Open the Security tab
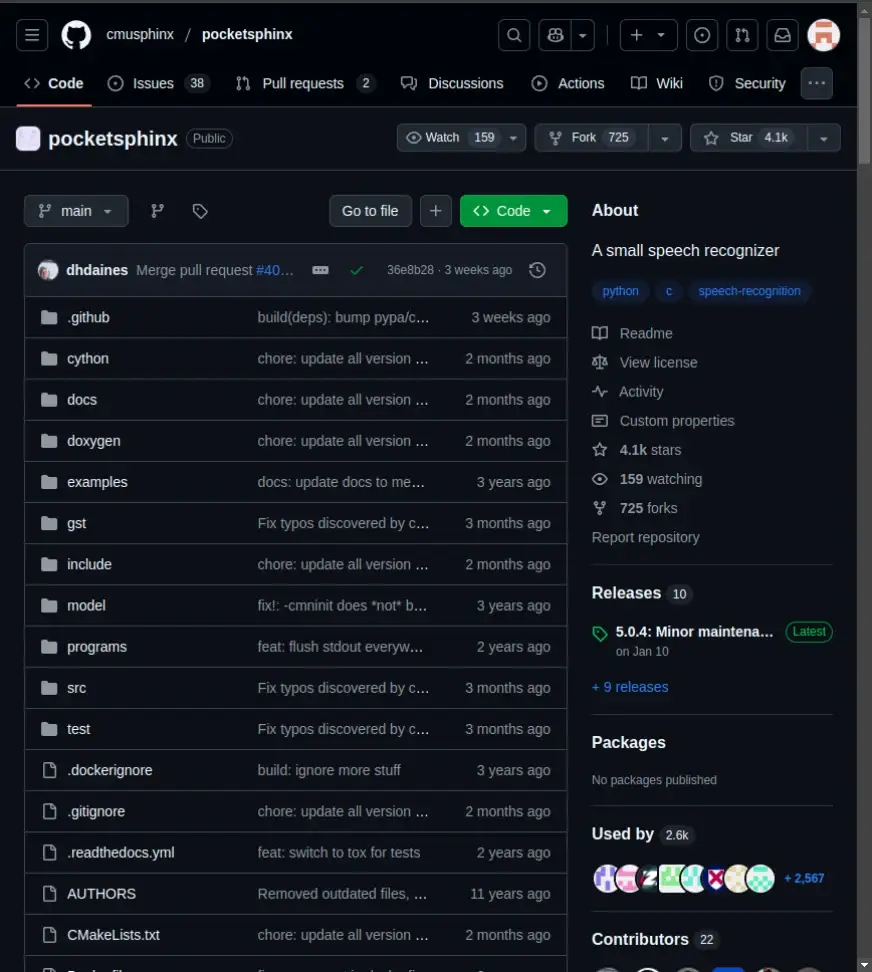872x972 pixels. click(747, 83)
